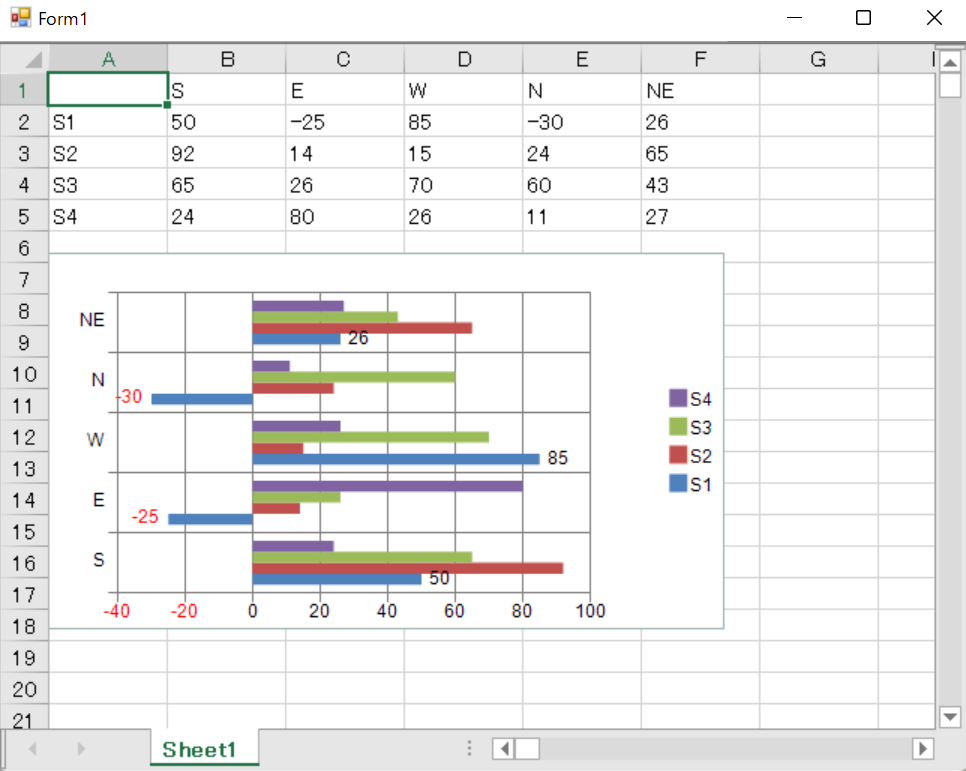
Task: Click cell C2 containing -25
Action: pos(345,122)
